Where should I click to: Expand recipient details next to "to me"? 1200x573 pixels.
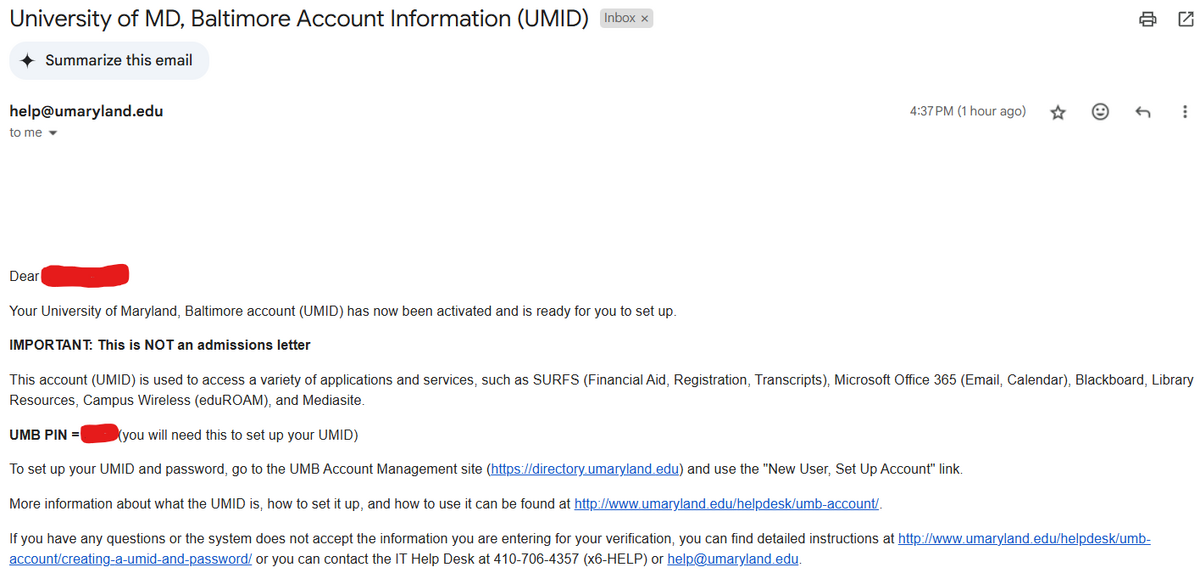pos(53,133)
